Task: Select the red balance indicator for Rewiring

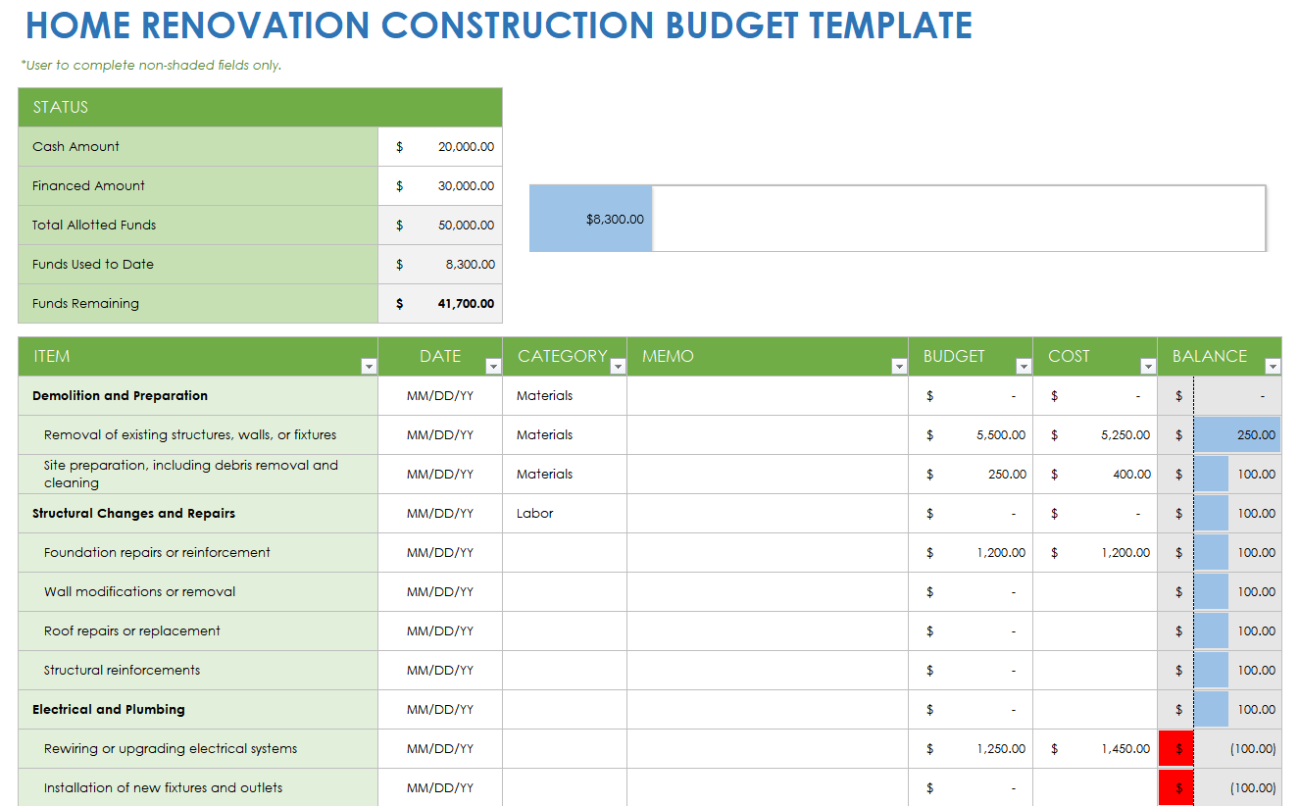Action: pyautogui.click(x=1177, y=748)
